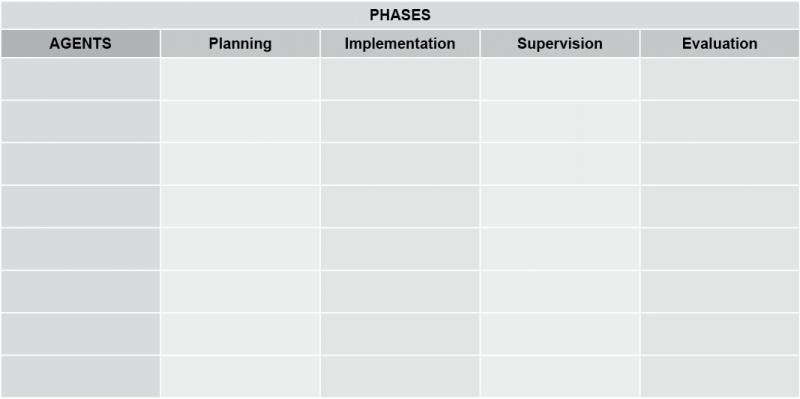Click the second row cell under AGENTS
Image resolution: width=800 pixels, height=399 pixels.
81,121
